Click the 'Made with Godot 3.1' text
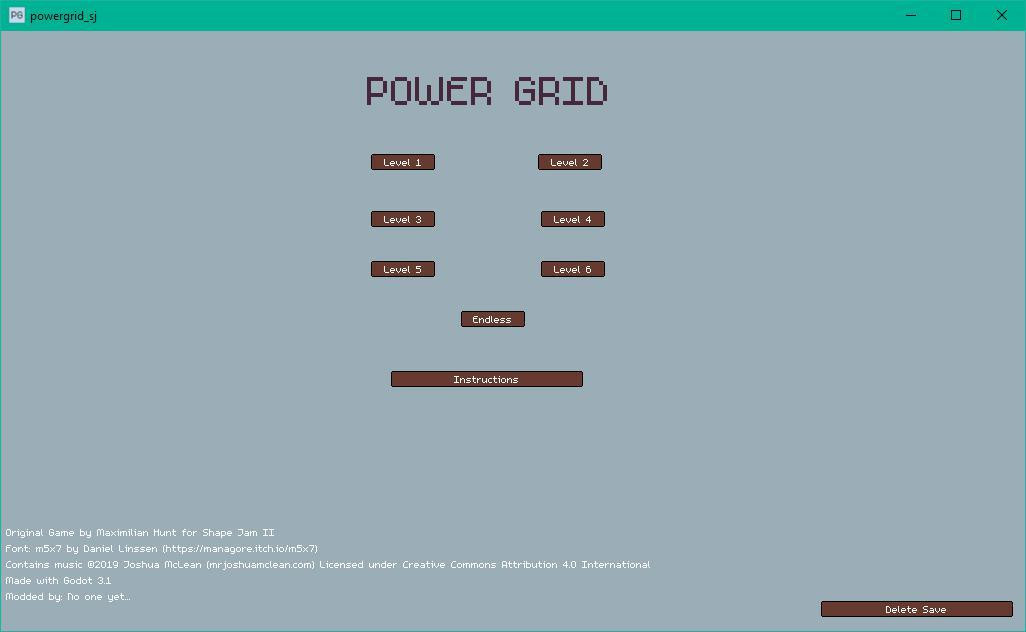The image size is (1026, 632). pos(58,580)
